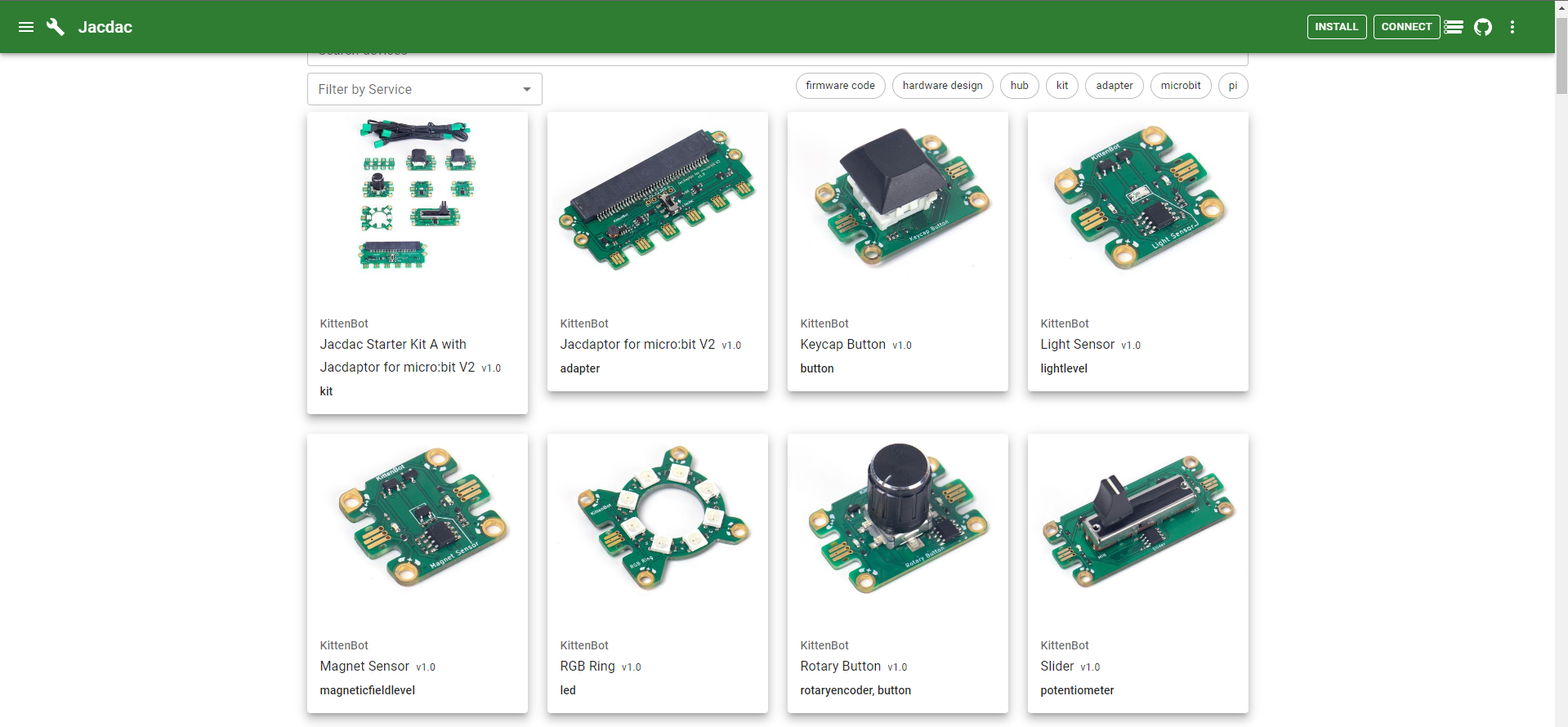Screen dimensions: 1568x727
Task: Go to the Jacdac home title
Action: click(105, 27)
